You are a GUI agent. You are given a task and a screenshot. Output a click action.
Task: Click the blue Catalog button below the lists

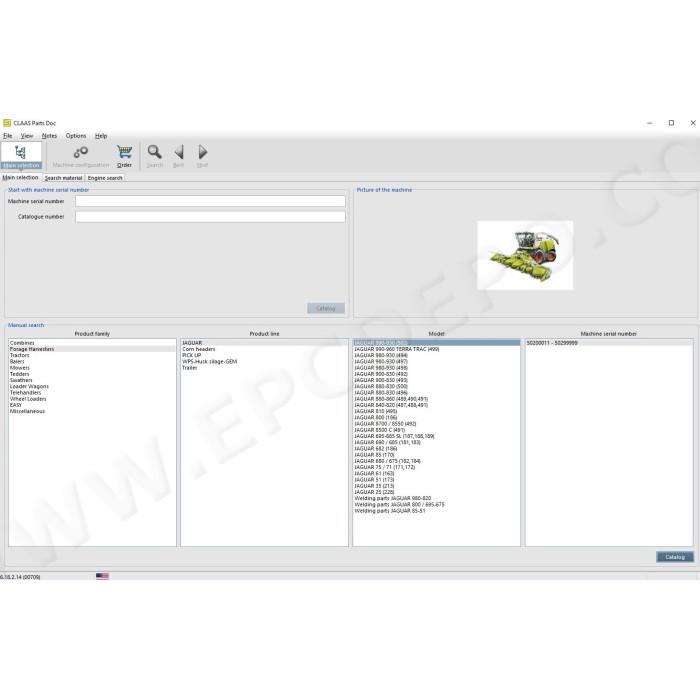(675, 557)
